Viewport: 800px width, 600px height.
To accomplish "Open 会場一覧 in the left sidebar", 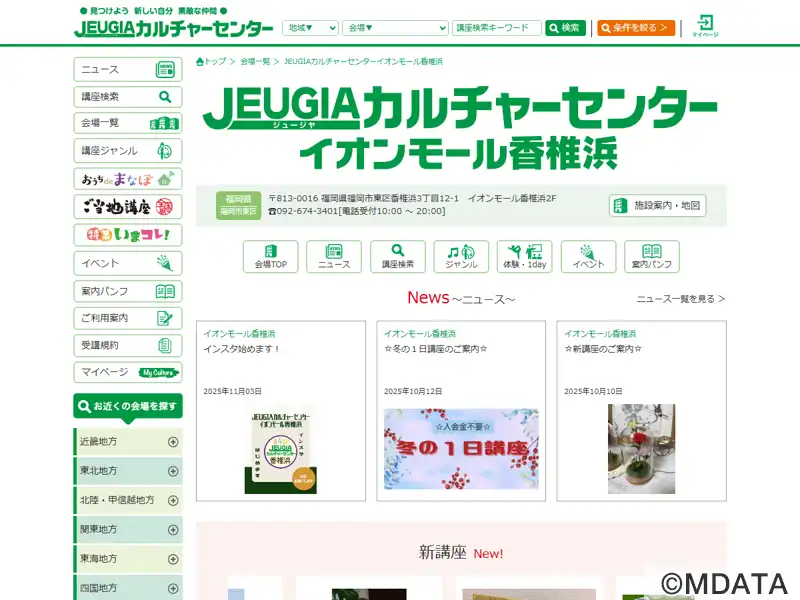I will tap(128, 123).
